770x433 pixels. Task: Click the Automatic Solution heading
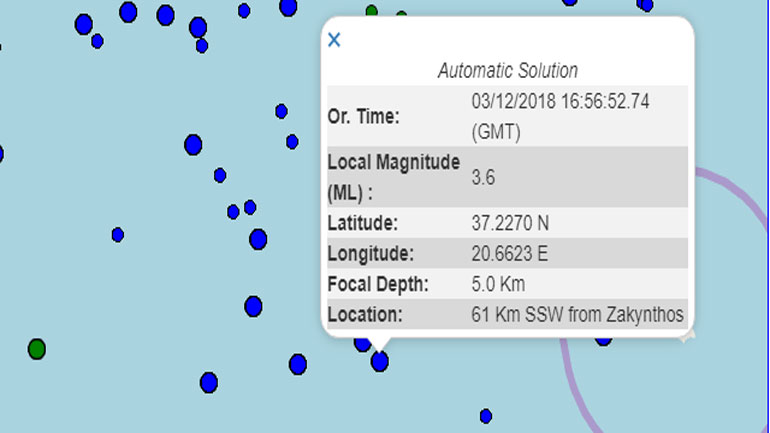(x=508, y=71)
